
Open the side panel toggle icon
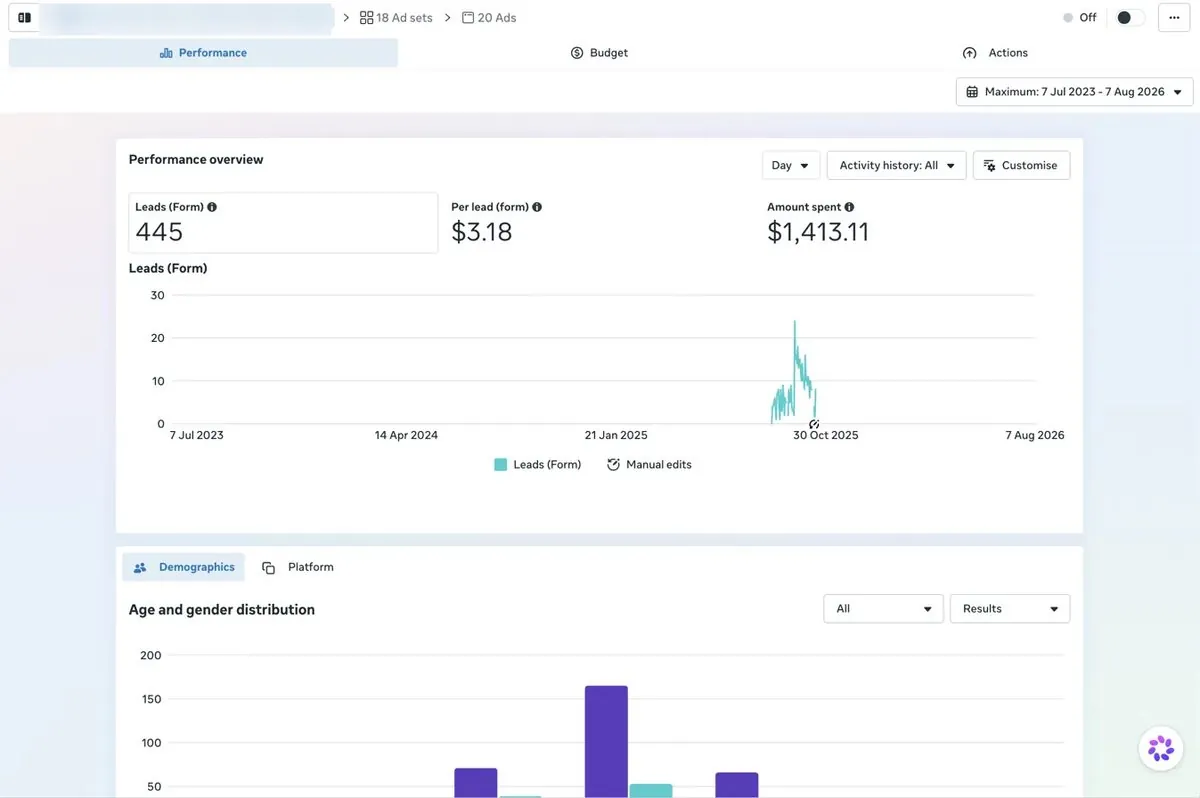tap(25, 18)
